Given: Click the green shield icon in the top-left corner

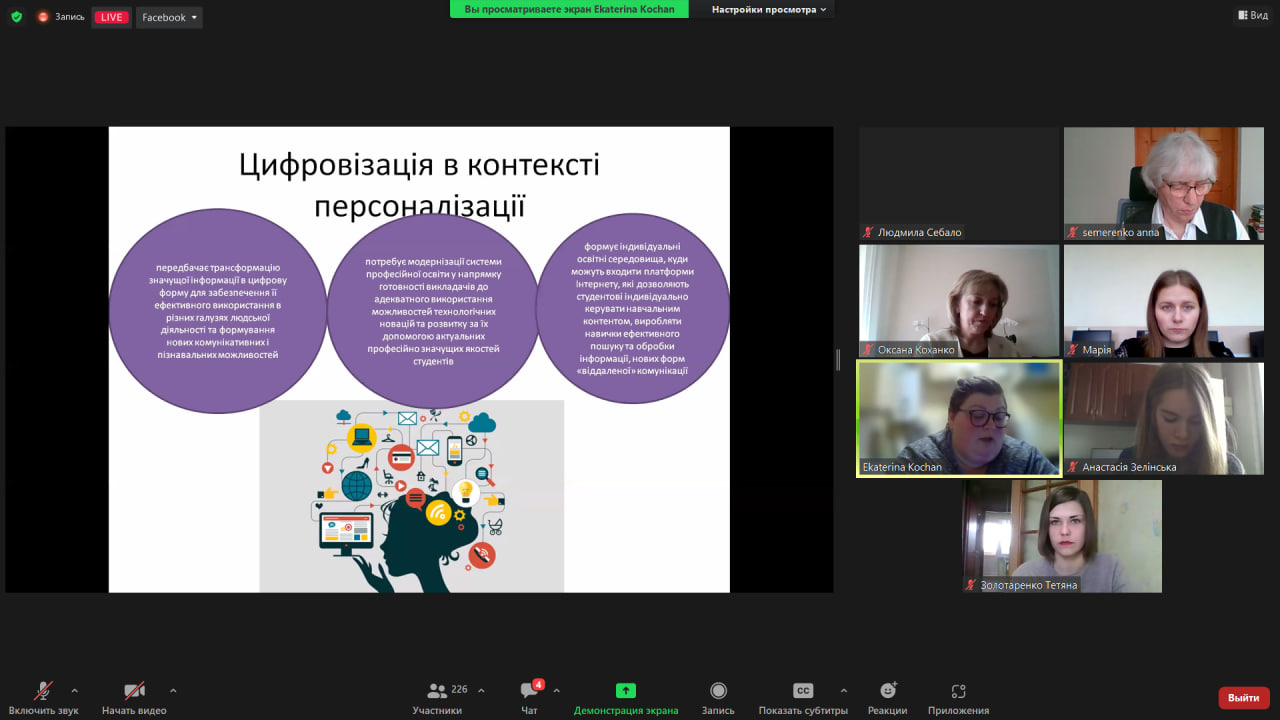Looking at the screenshot, I should click(14, 15).
